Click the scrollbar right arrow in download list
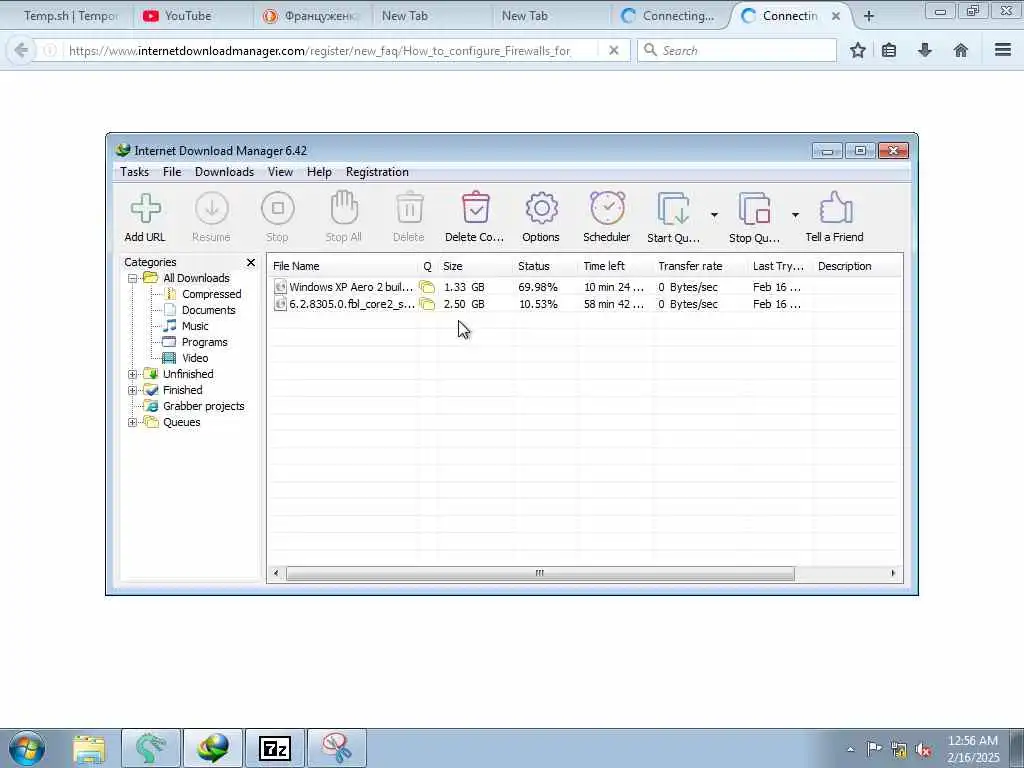Screen dimensions: 1024x768 click(893, 574)
